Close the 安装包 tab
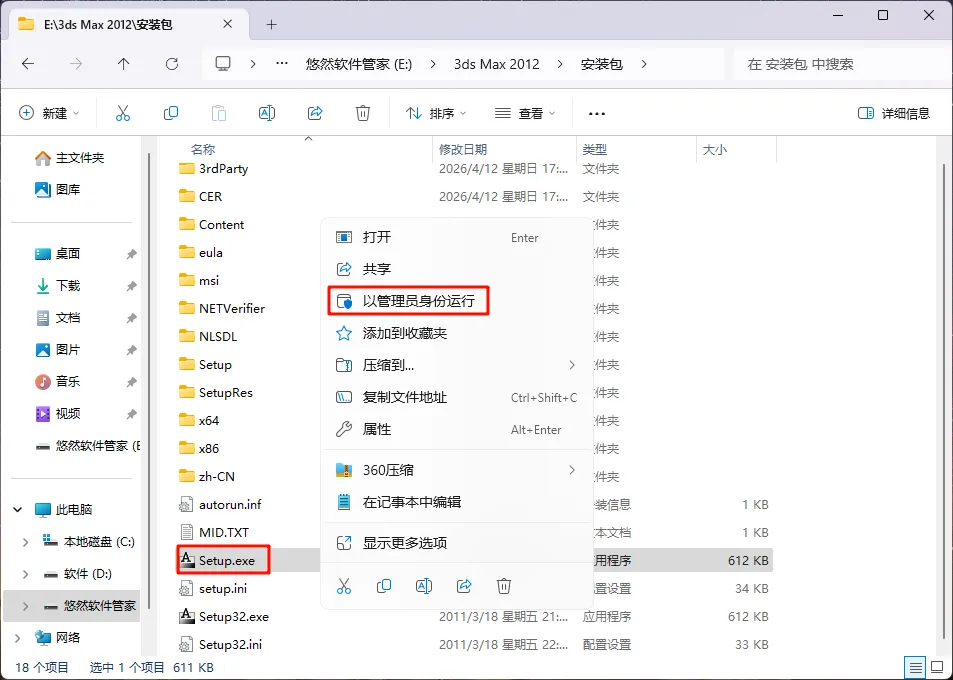 coord(227,24)
